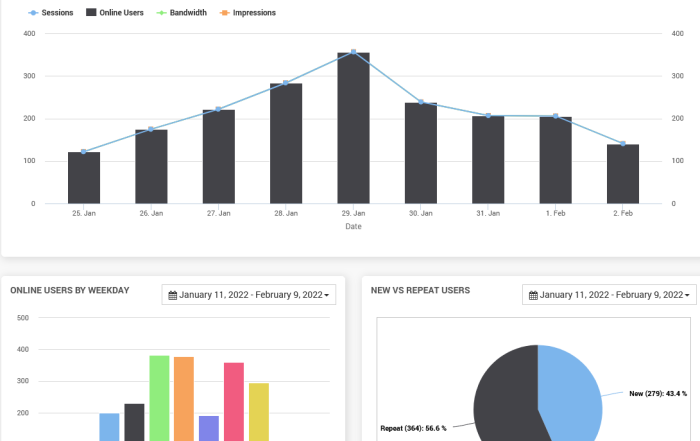Viewport: 700px width, 441px height.
Task: Click the 'ONLINE USERS BY WEEKDAY' heading
Action: click(70, 291)
